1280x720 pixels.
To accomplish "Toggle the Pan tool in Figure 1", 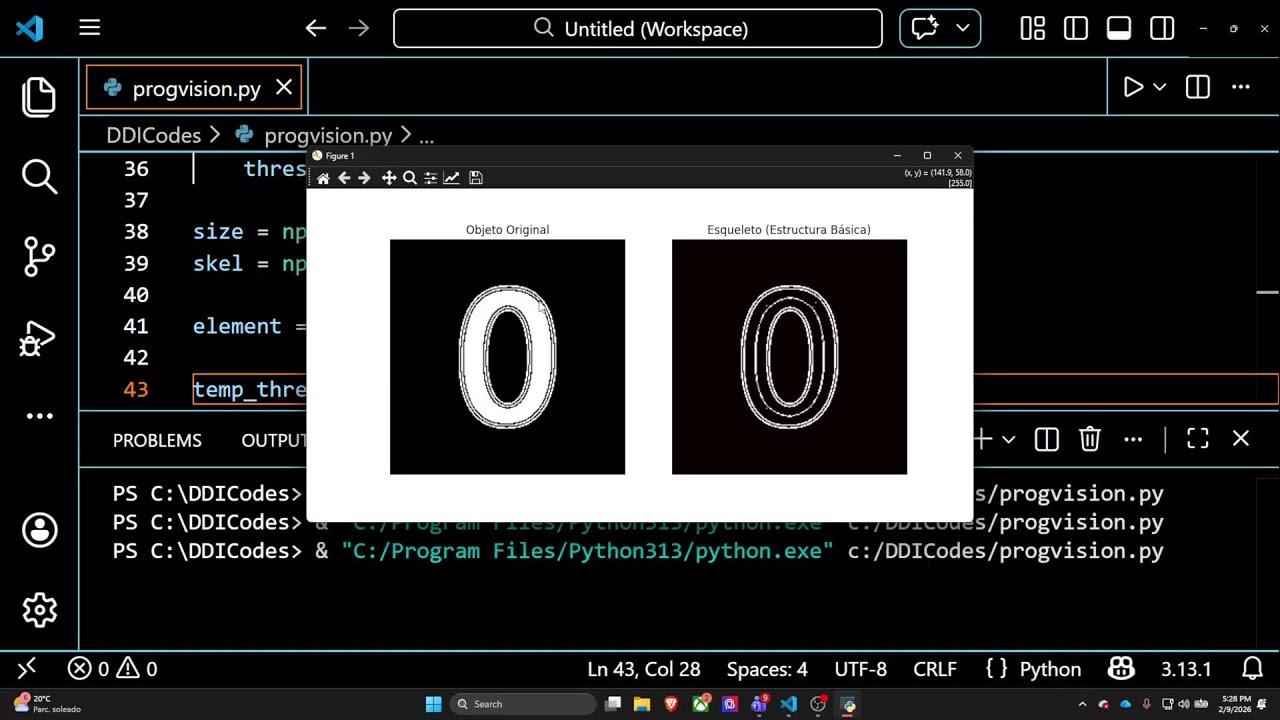I will coord(389,178).
